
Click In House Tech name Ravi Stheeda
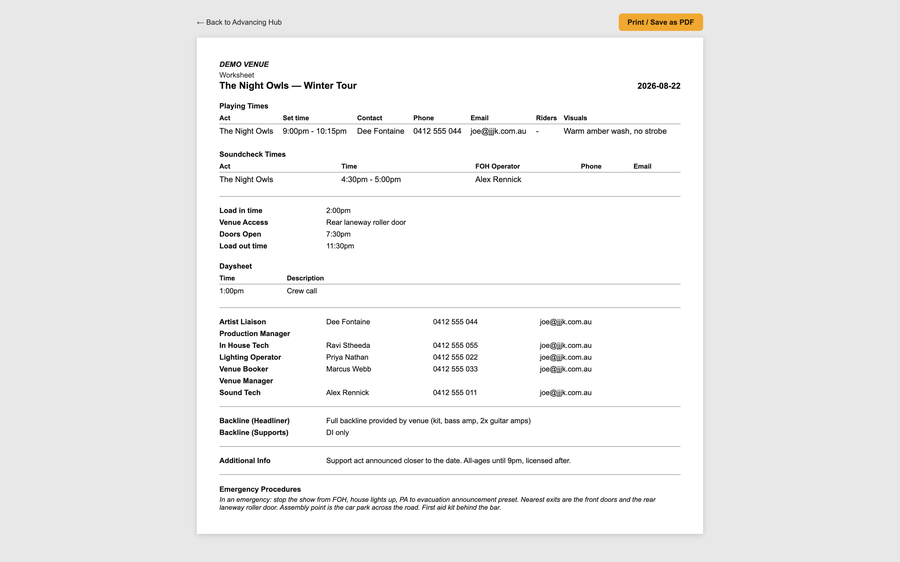click(348, 346)
